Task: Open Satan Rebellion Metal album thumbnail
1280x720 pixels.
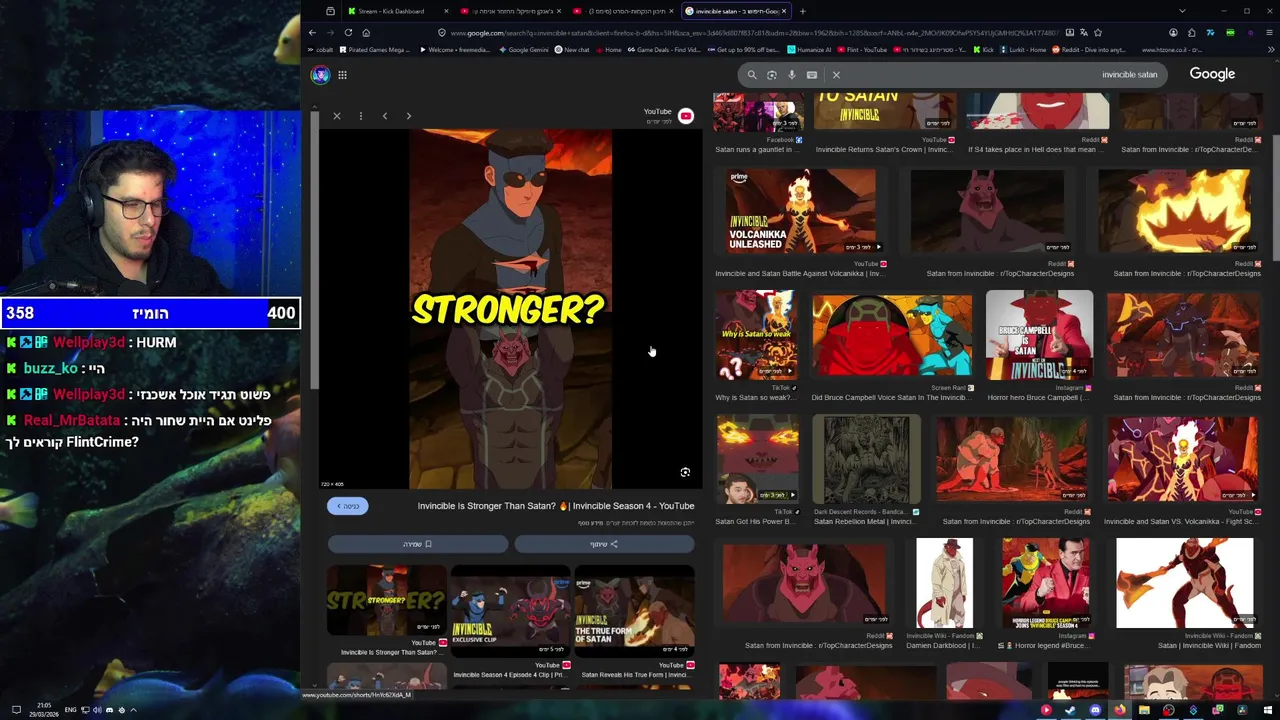Action: 866,460
